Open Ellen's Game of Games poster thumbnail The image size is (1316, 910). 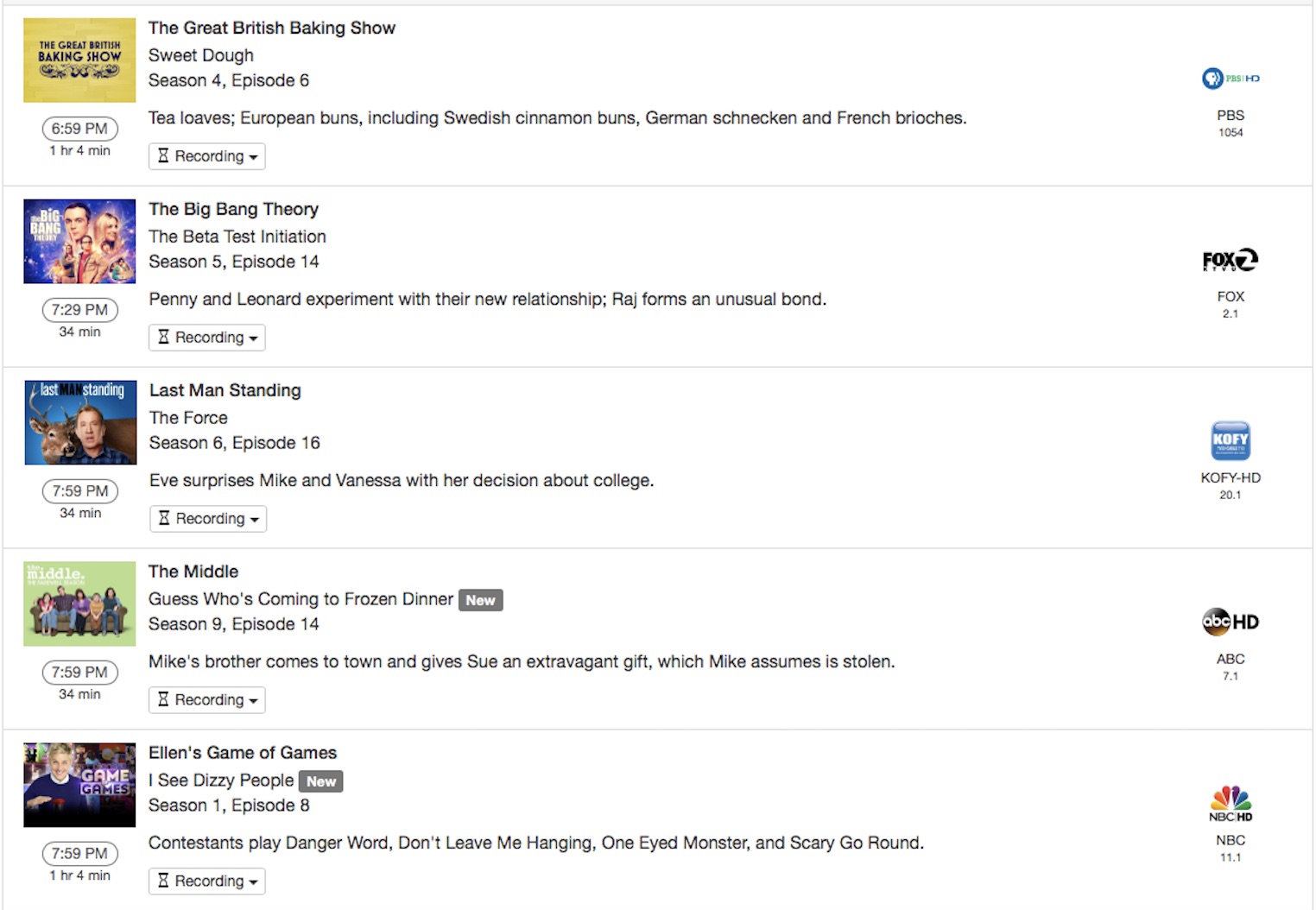tap(79, 785)
